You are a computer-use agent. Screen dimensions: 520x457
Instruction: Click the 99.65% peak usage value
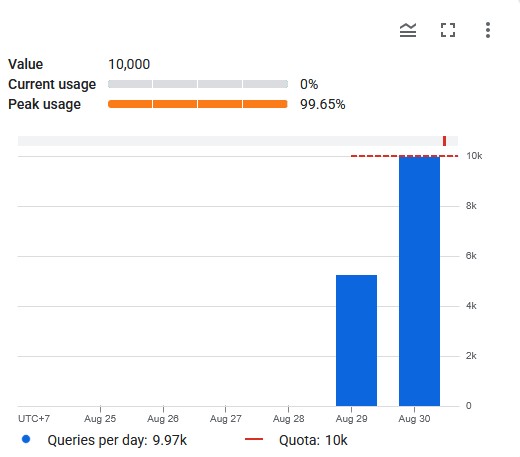[322, 104]
